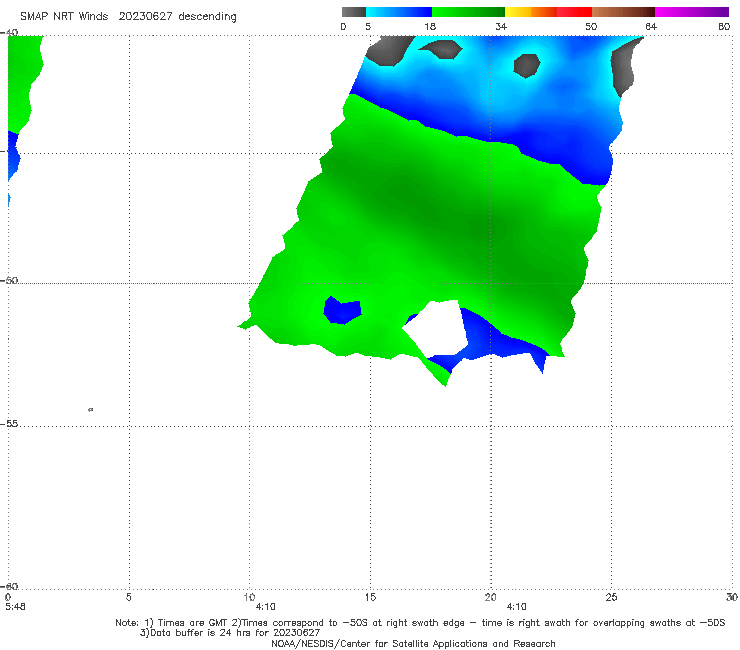The image size is (740, 650).
Task: Click the color bar label '64'
Action: [x=651, y=26]
